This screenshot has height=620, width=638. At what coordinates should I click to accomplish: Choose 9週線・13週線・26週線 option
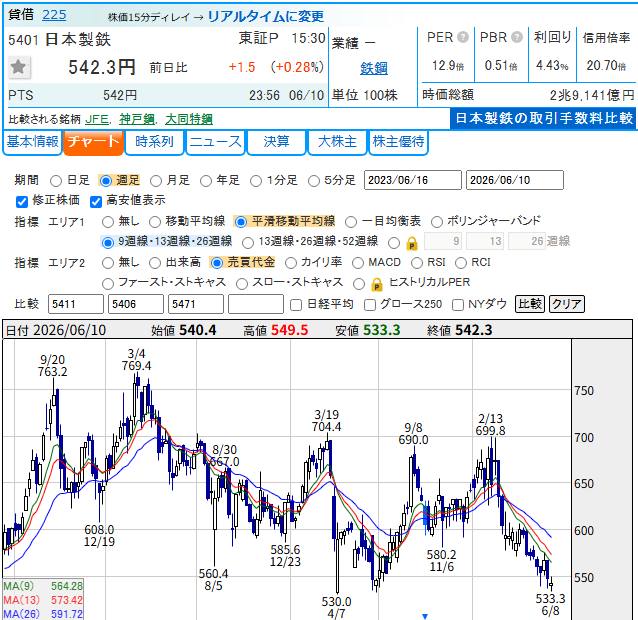click(108, 242)
